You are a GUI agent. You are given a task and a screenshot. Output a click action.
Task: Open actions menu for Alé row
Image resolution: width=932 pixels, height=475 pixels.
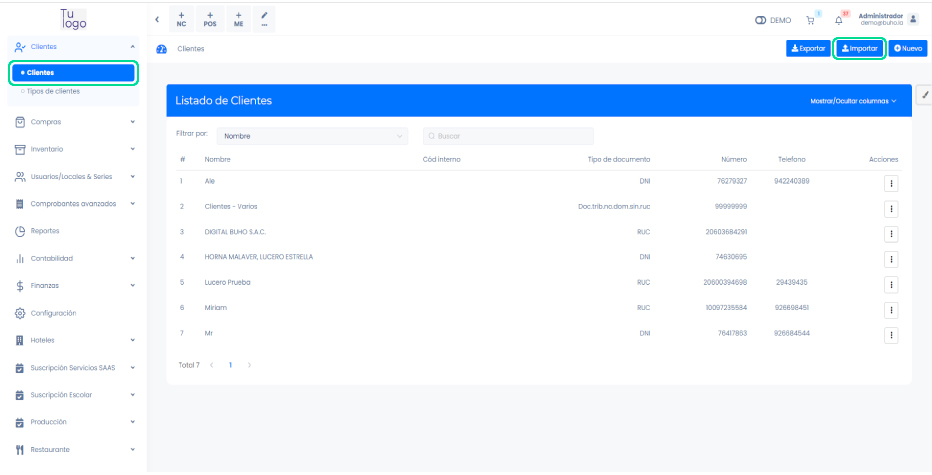891,183
